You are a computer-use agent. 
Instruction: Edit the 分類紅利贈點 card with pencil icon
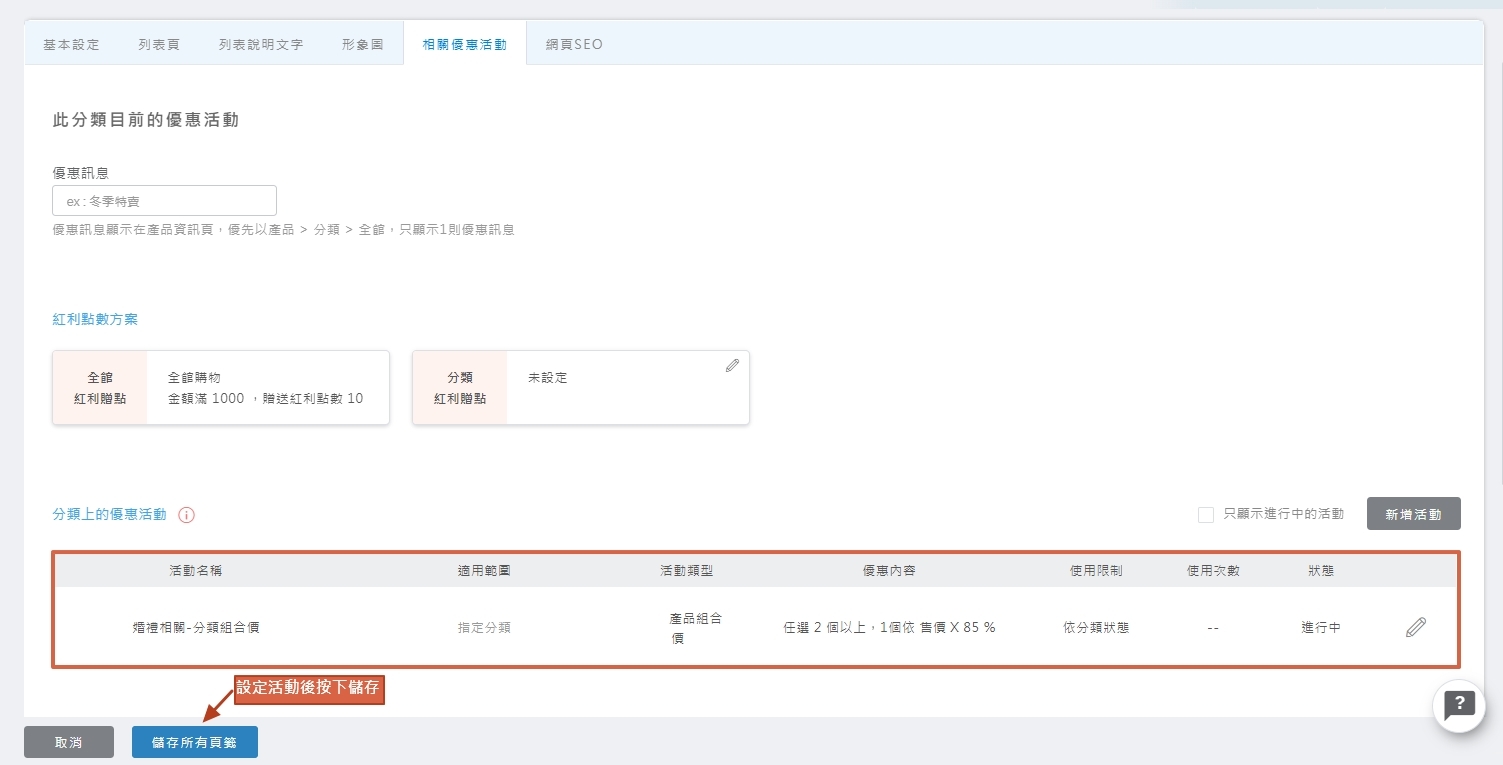click(732, 366)
